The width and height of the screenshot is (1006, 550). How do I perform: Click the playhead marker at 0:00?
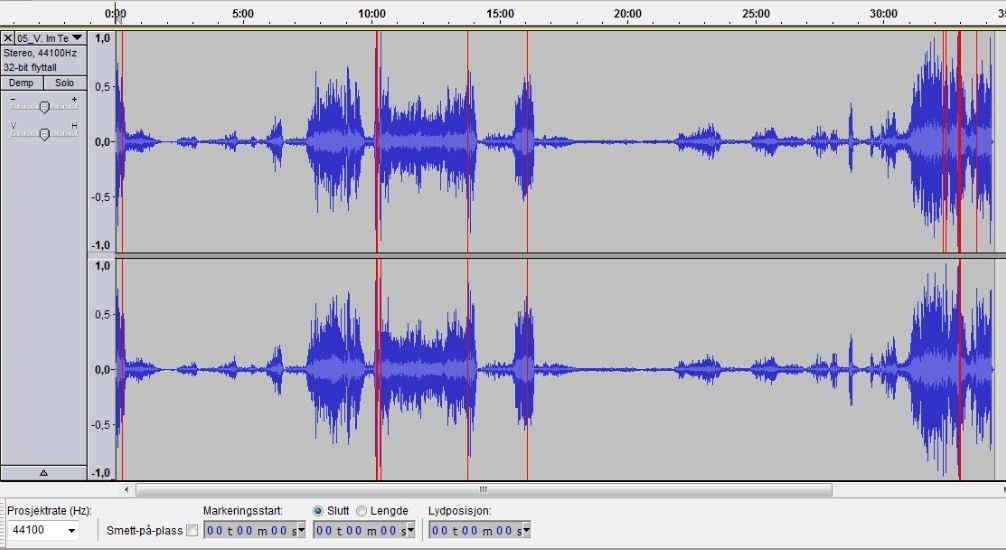117,17
